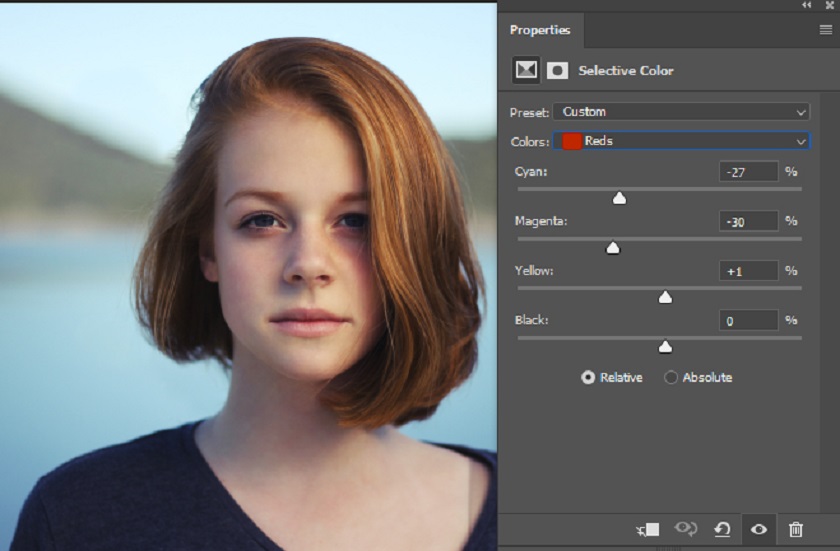Open the Preset dropdown showing Custom
This screenshot has height=551, width=840.
tap(682, 112)
